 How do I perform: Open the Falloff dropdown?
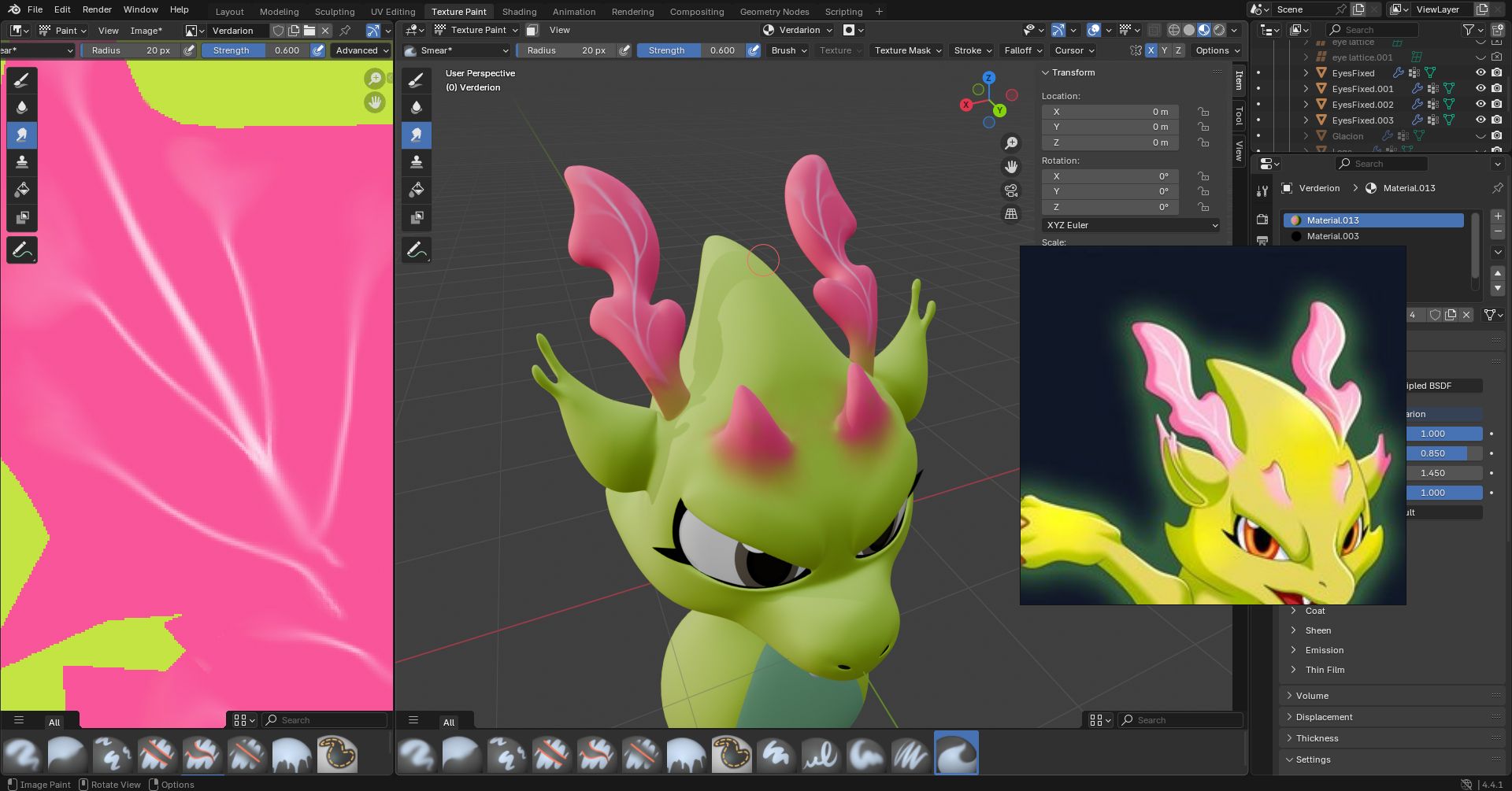(1023, 50)
